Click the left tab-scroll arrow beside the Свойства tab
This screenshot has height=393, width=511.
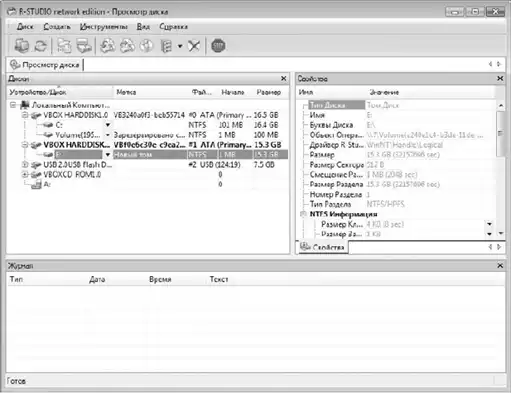click(490, 247)
